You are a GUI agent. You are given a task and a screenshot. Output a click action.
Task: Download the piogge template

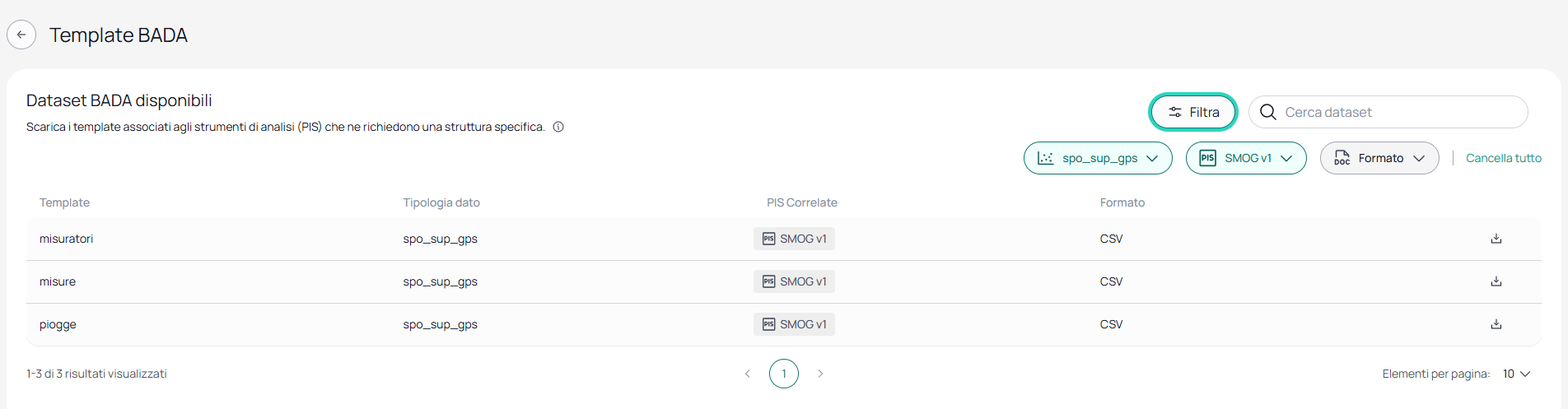pyautogui.click(x=1496, y=324)
